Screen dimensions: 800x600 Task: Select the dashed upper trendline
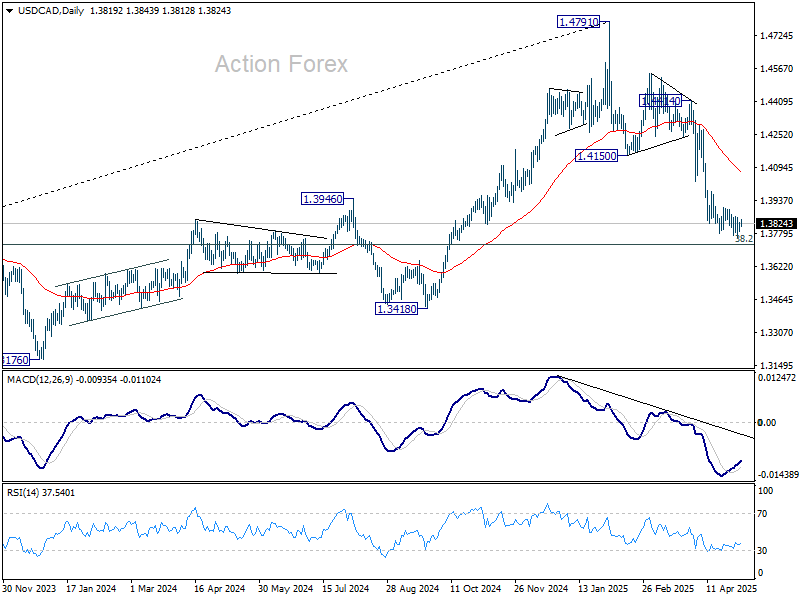pos(306,116)
